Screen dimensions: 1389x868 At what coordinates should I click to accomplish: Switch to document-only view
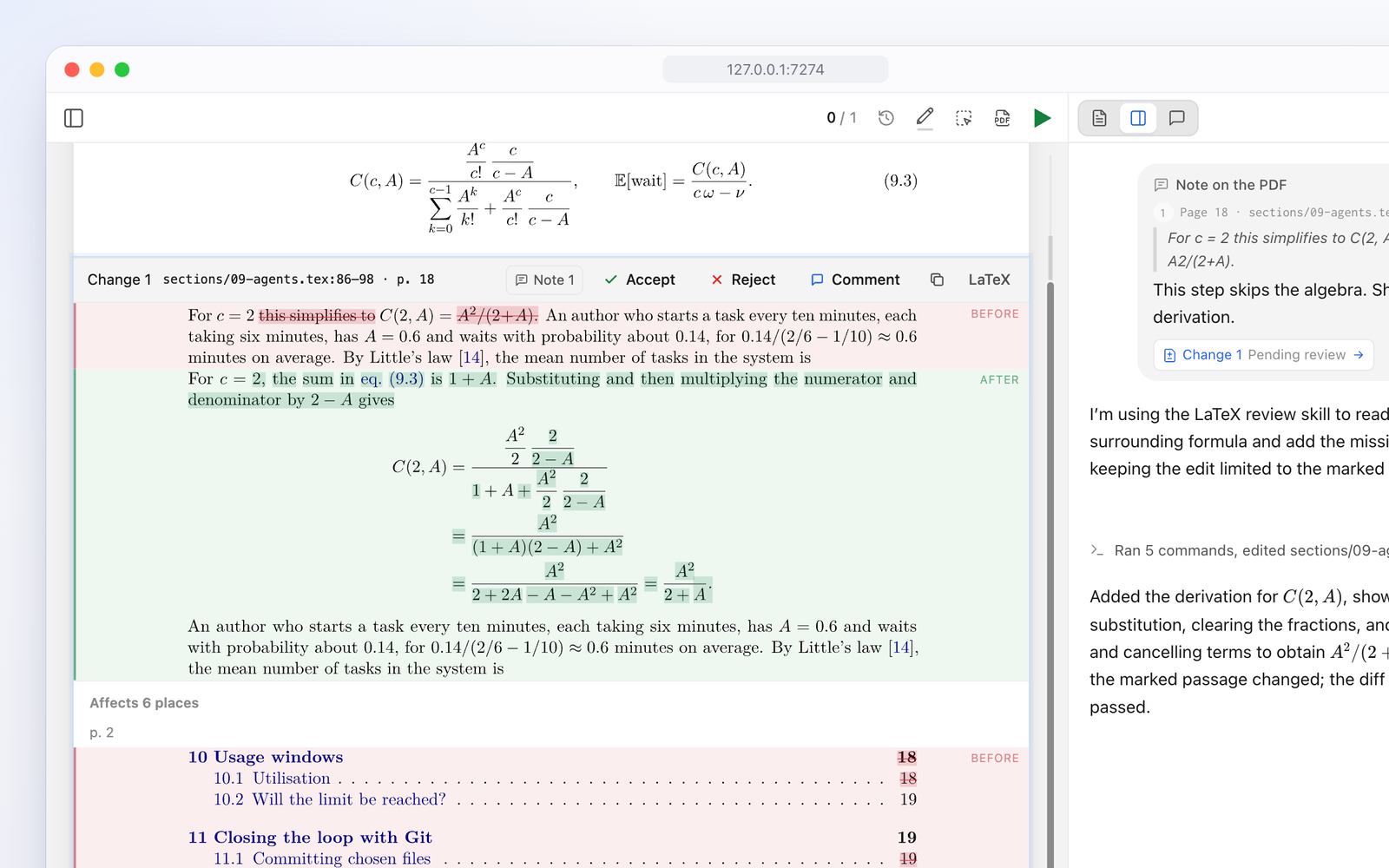(1099, 118)
